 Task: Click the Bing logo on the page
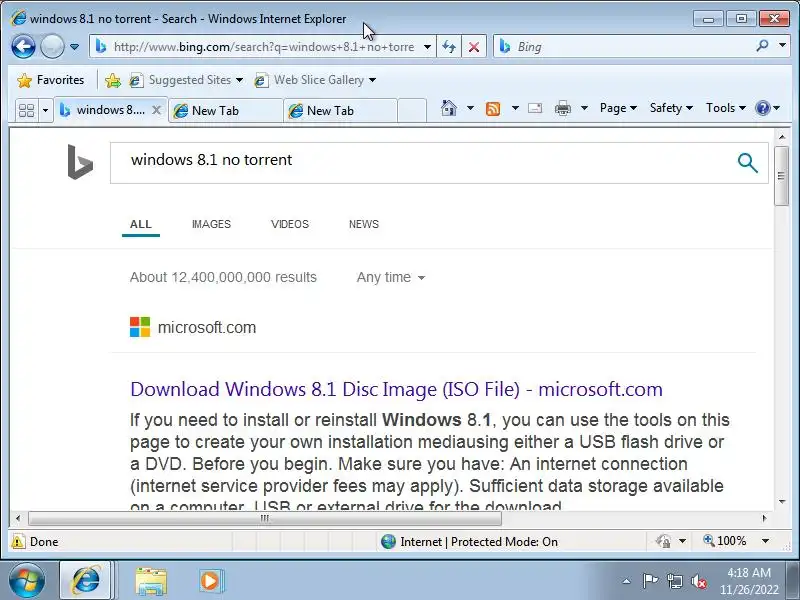[80, 162]
